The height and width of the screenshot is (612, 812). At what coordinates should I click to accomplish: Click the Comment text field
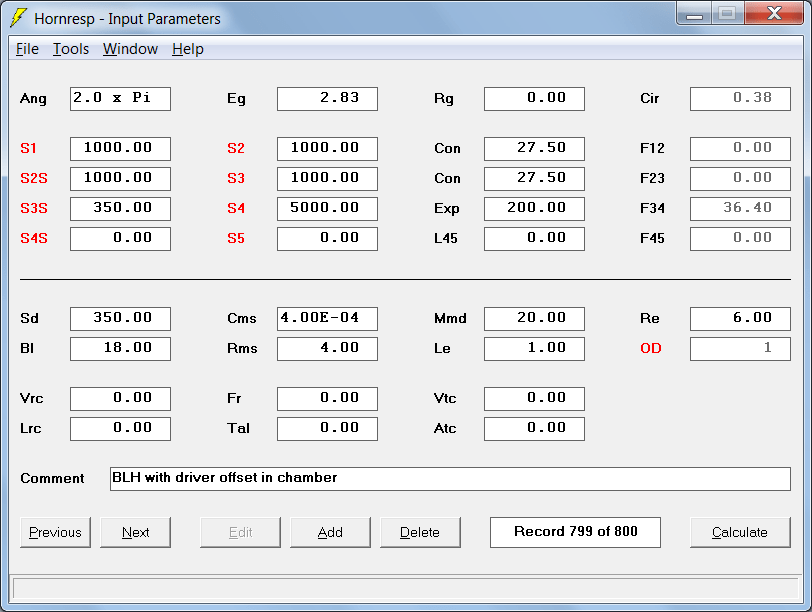pos(450,478)
